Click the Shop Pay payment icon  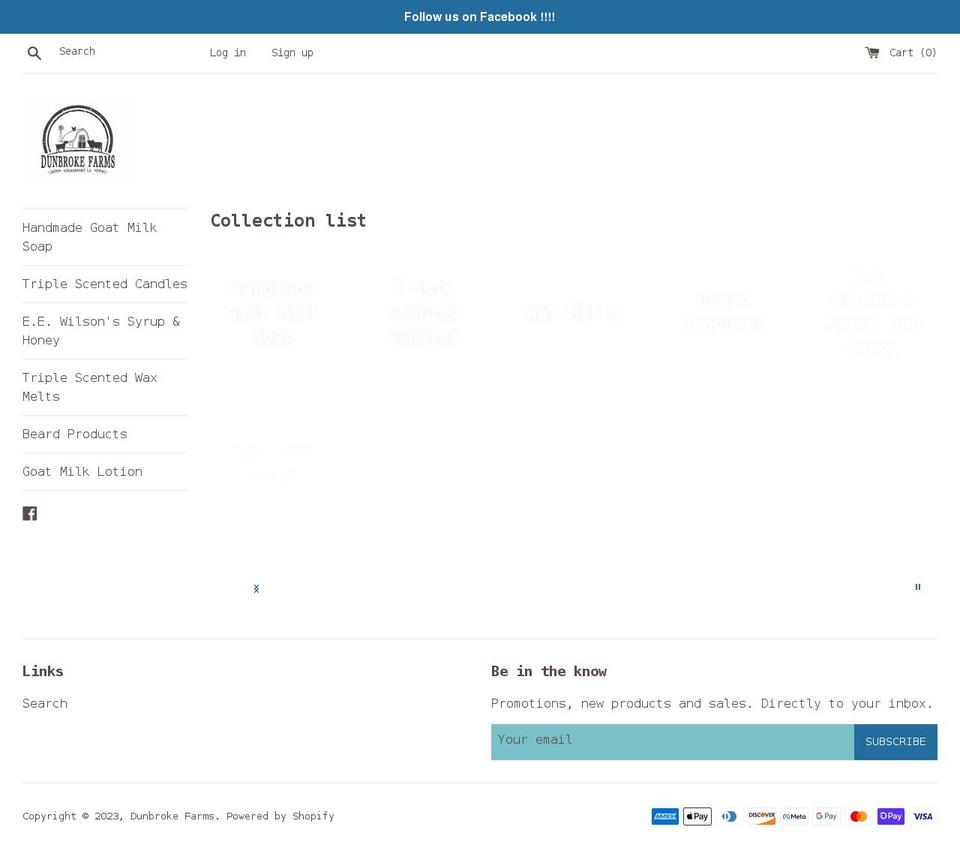coord(890,816)
